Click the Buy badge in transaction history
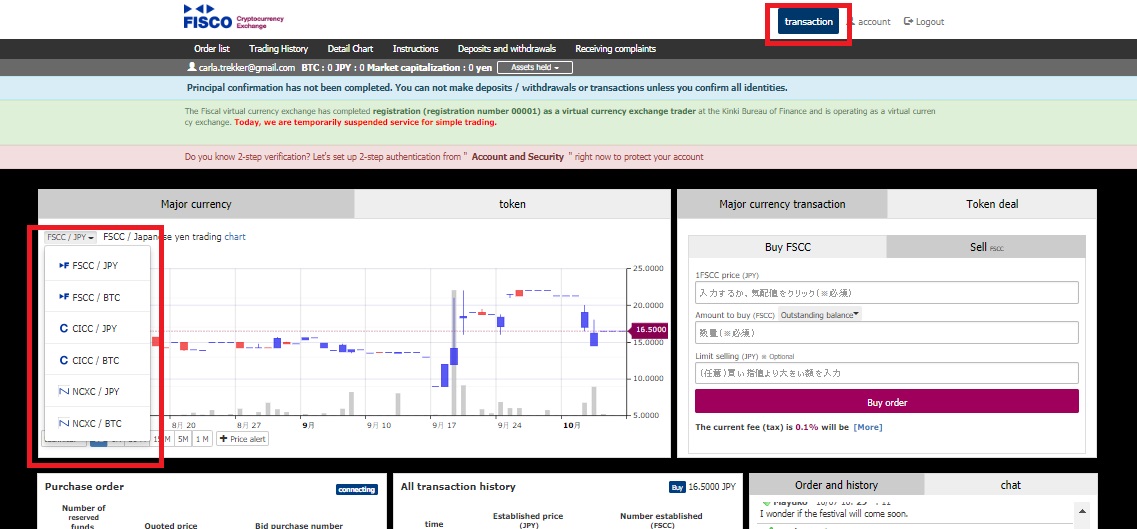This screenshot has height=529, width=1137. (x=677, y=488)
